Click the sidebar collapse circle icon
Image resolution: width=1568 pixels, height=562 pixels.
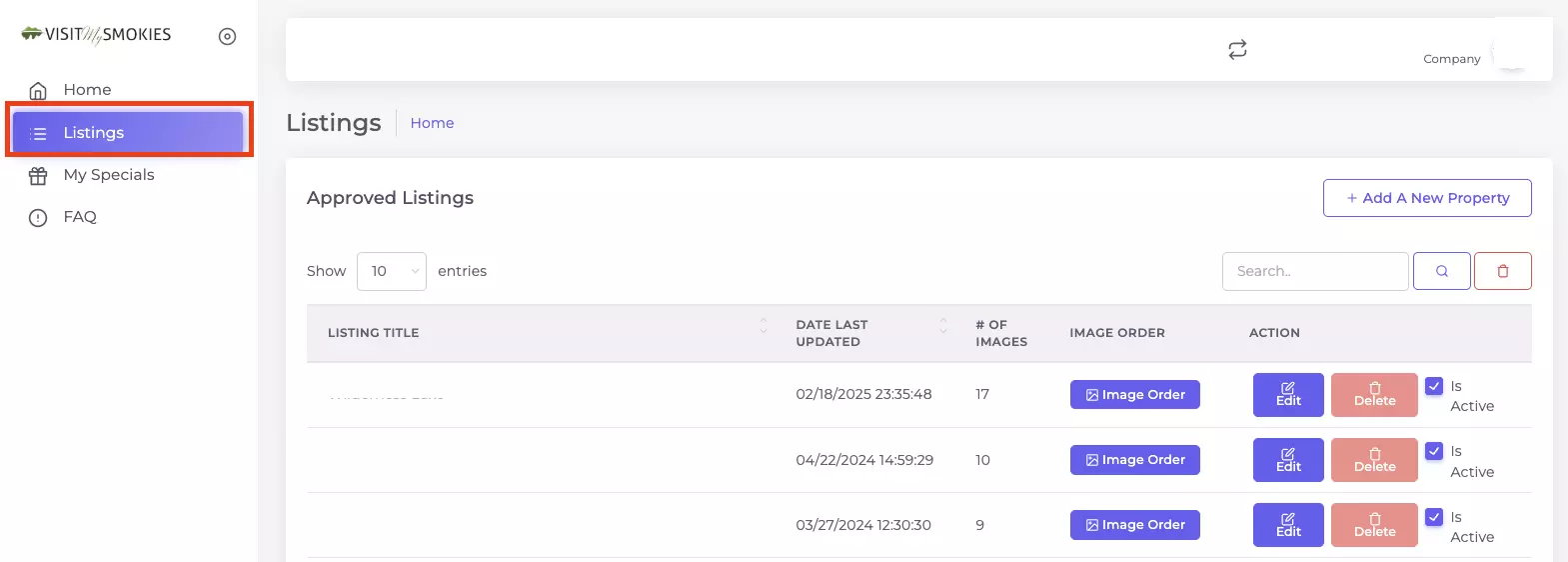tap(227, 37)
